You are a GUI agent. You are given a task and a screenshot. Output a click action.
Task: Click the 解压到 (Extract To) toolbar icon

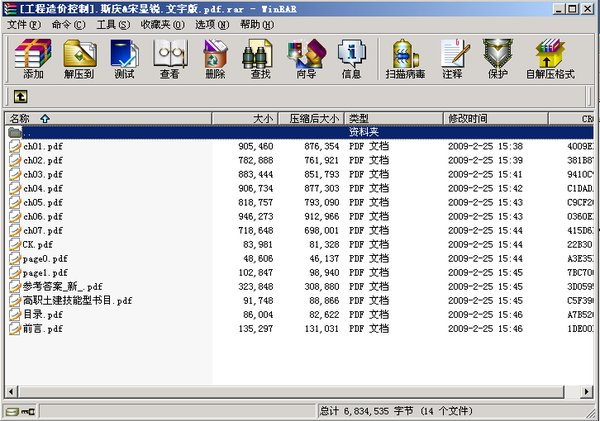[79, 59]
